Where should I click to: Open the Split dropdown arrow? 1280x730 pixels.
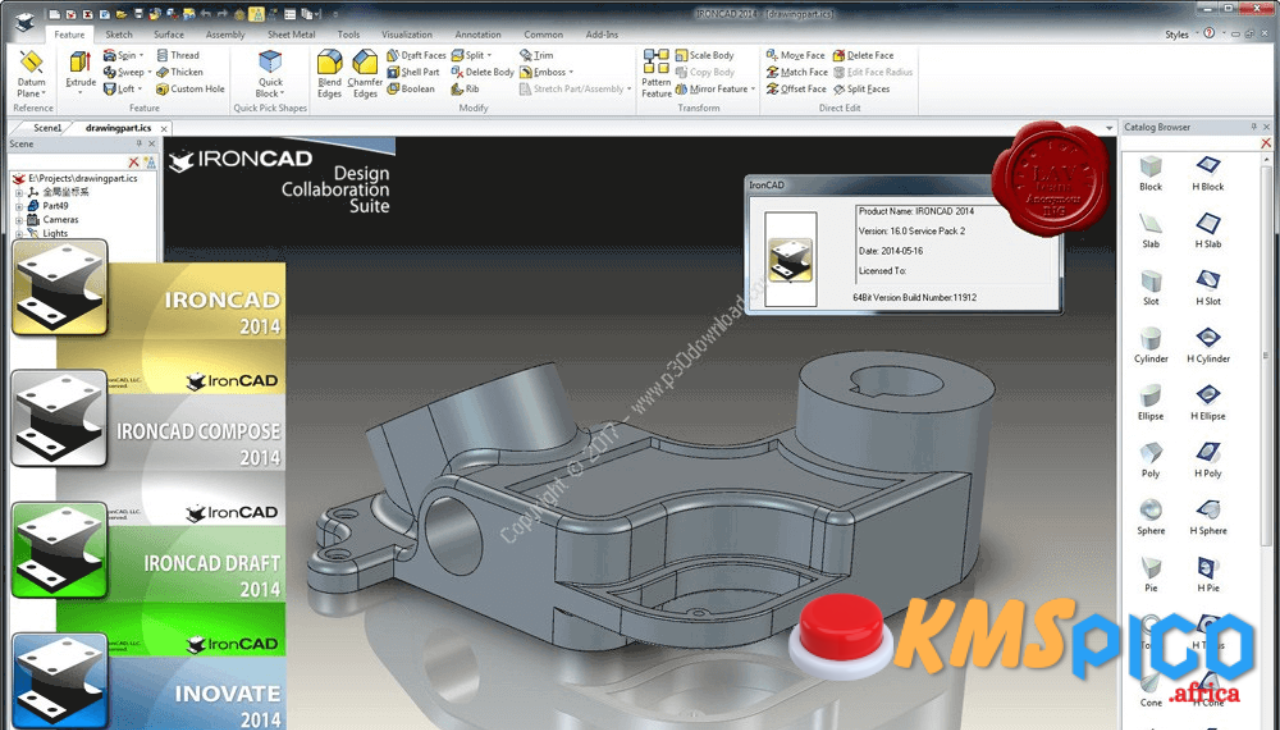coord(489,55)
